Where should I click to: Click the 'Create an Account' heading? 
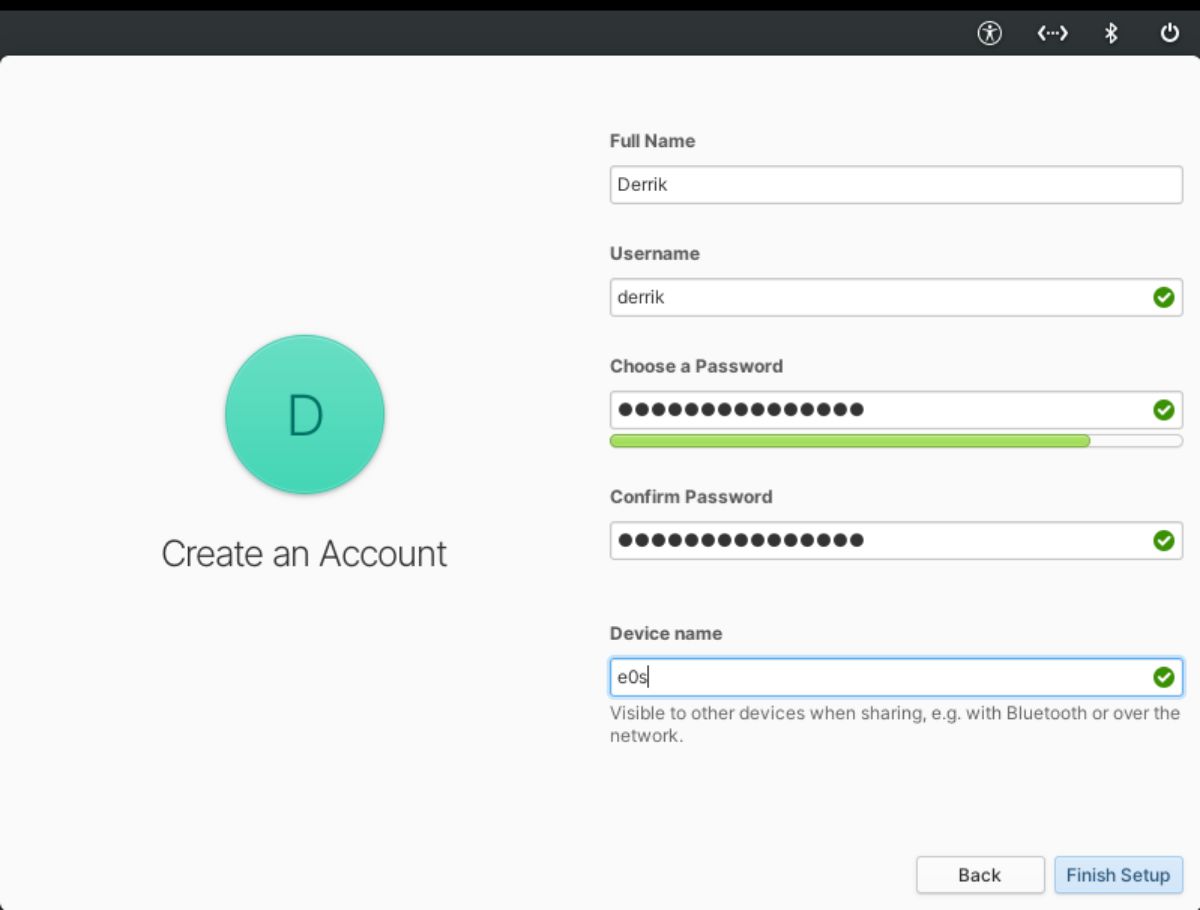pyautogui.click(x=304, y=553)
